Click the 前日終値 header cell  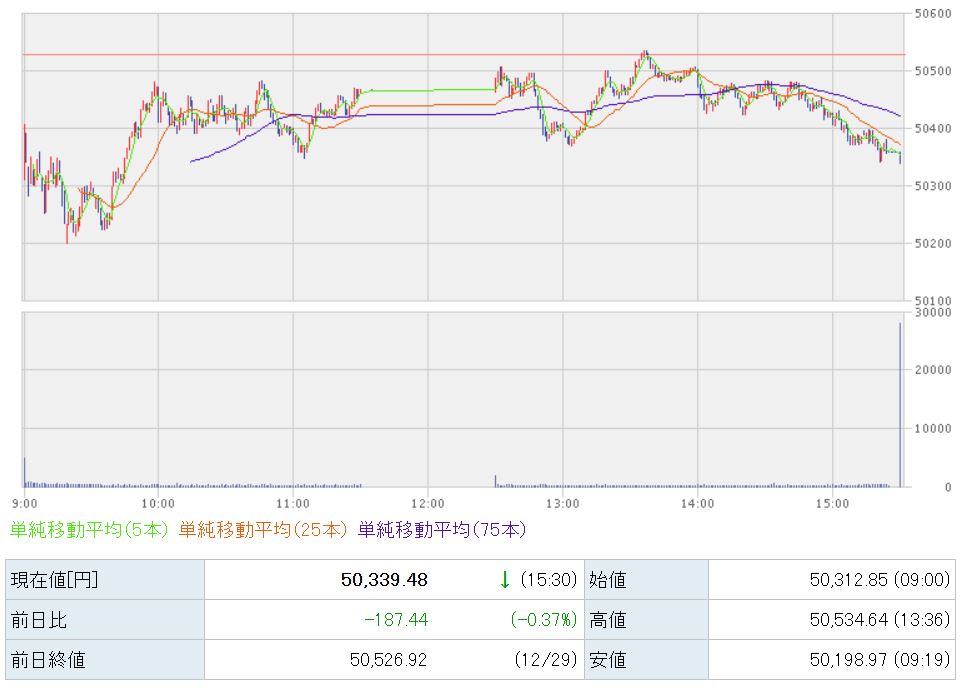[105, 660]
